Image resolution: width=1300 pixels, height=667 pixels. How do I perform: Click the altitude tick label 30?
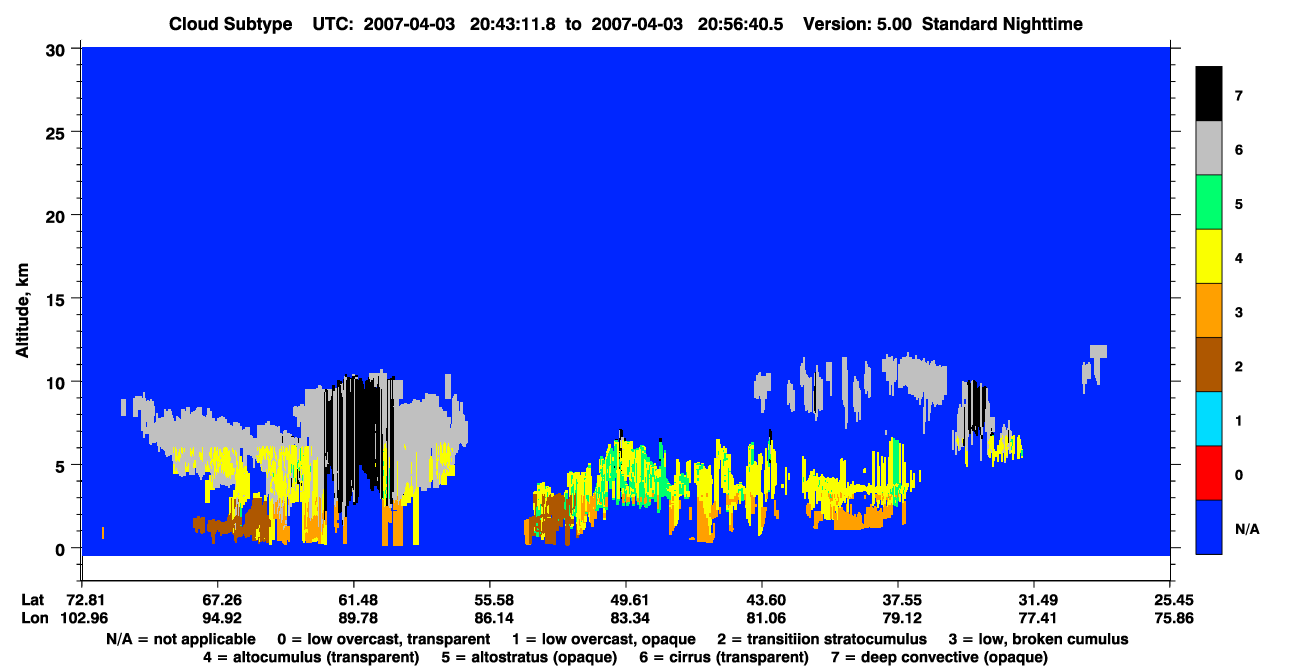(58, 49)
